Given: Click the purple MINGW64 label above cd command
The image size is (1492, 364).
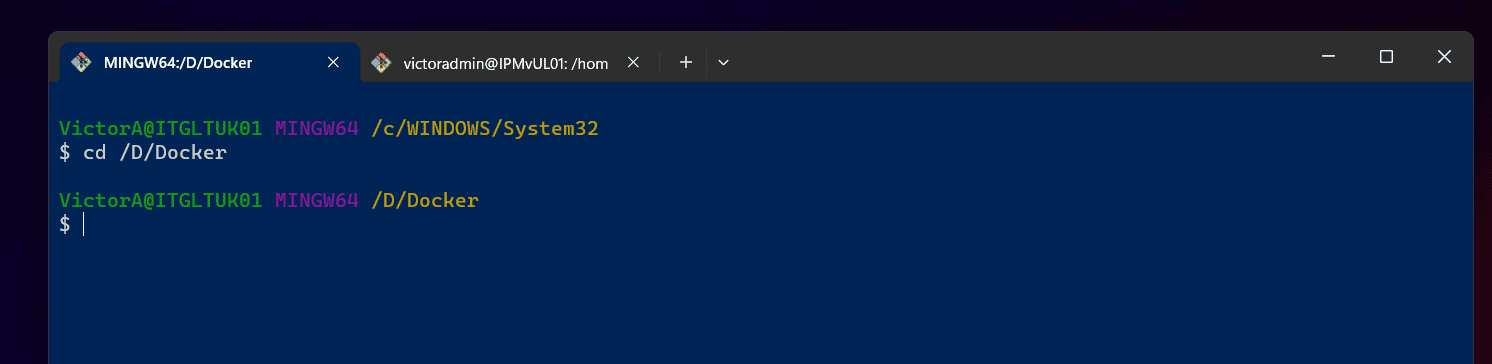Looking at the screenshot, I should (x=317, y=129).
